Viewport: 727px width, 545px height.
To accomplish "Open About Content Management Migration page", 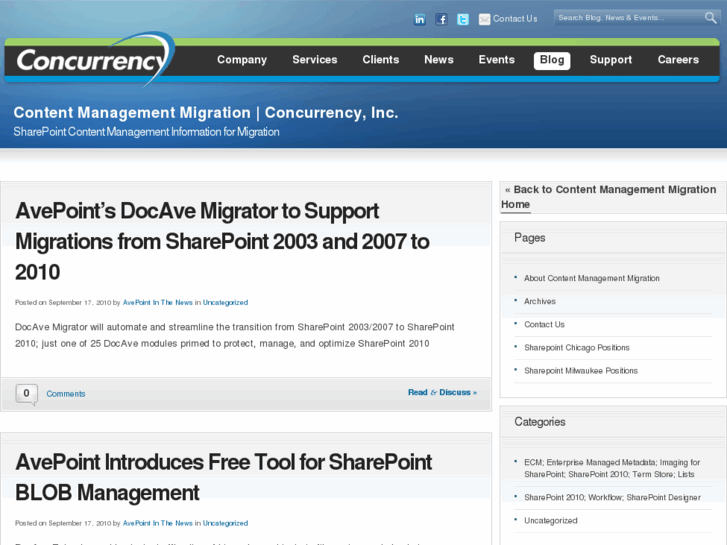I will click(592, 278).
